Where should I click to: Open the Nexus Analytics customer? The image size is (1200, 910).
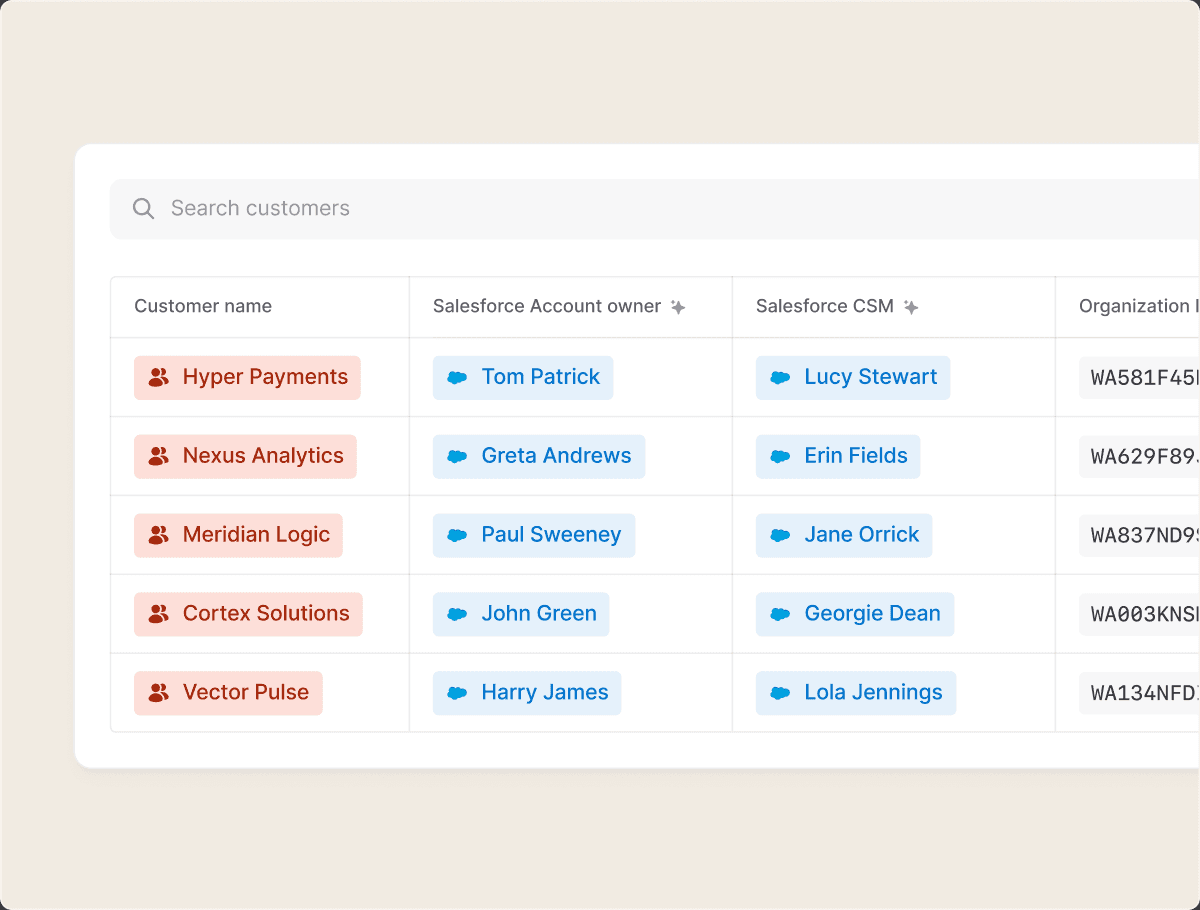pyautogui.click(x=245, y=457)
